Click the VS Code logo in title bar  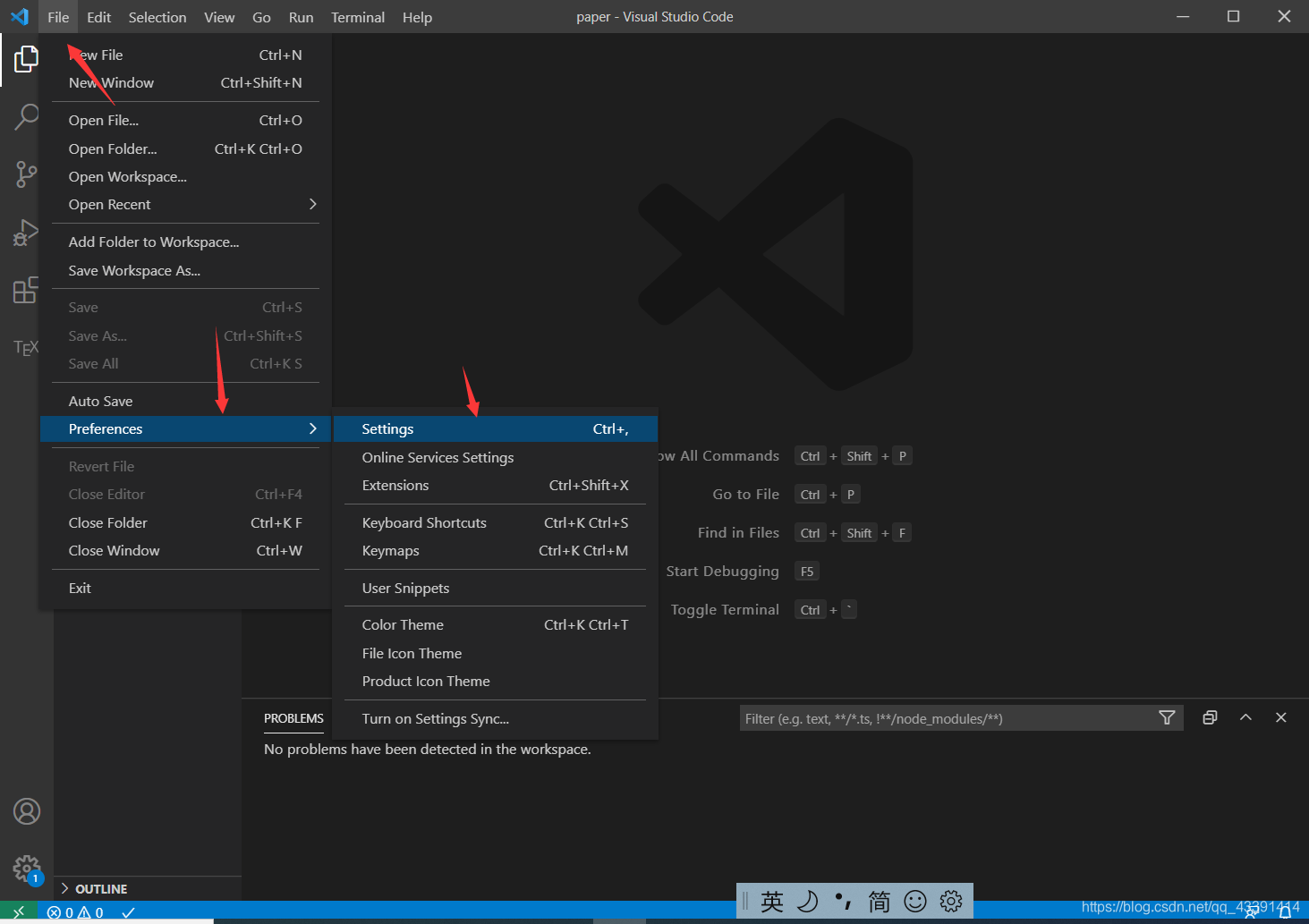point(19,17)
